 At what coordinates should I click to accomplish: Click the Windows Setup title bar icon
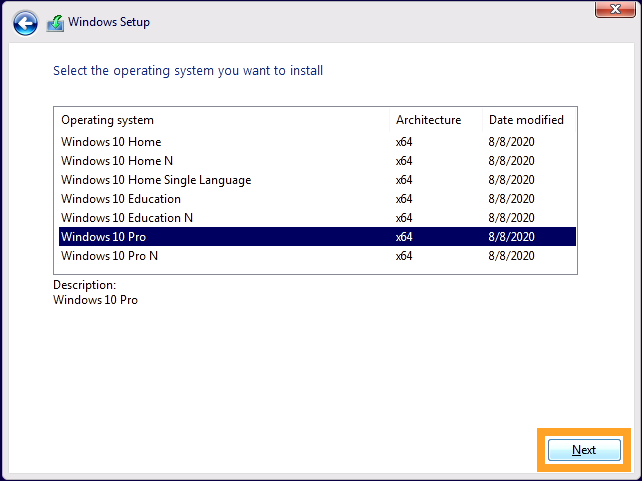click(56, 22)
